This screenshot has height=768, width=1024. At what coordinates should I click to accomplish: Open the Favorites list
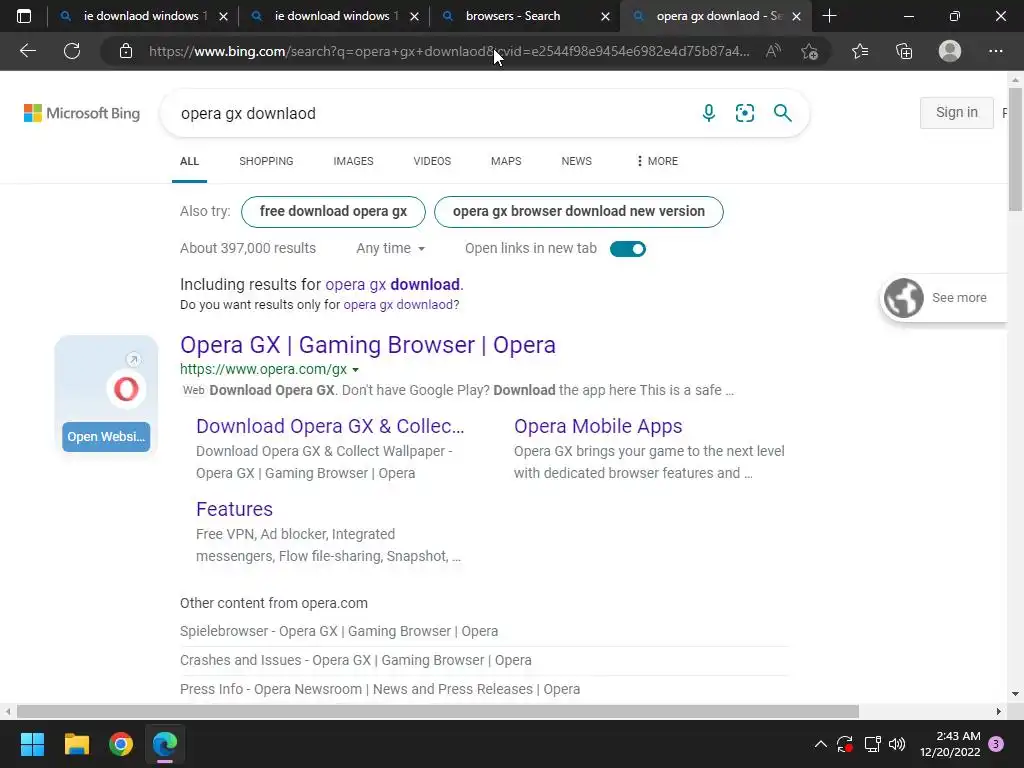(x=860, y=51)
